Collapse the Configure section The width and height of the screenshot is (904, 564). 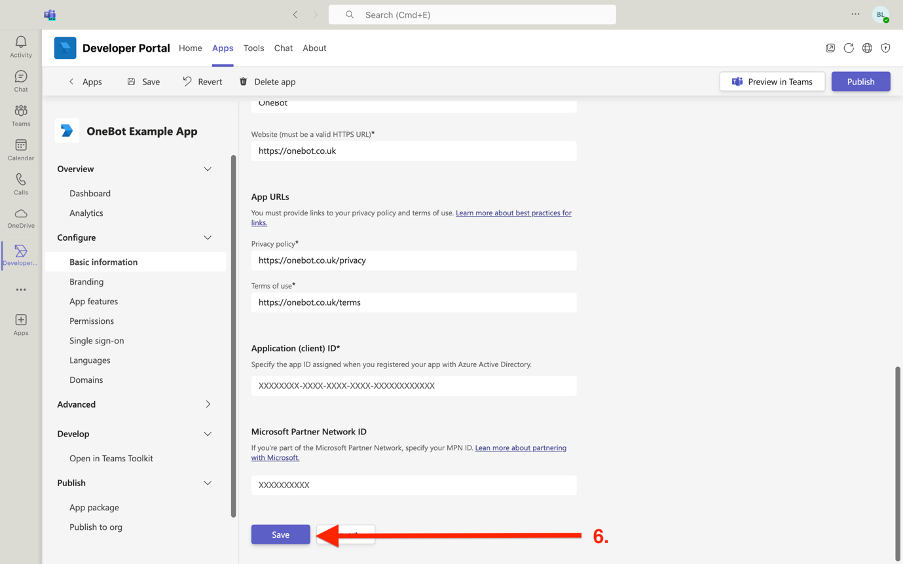pos(208,238)
